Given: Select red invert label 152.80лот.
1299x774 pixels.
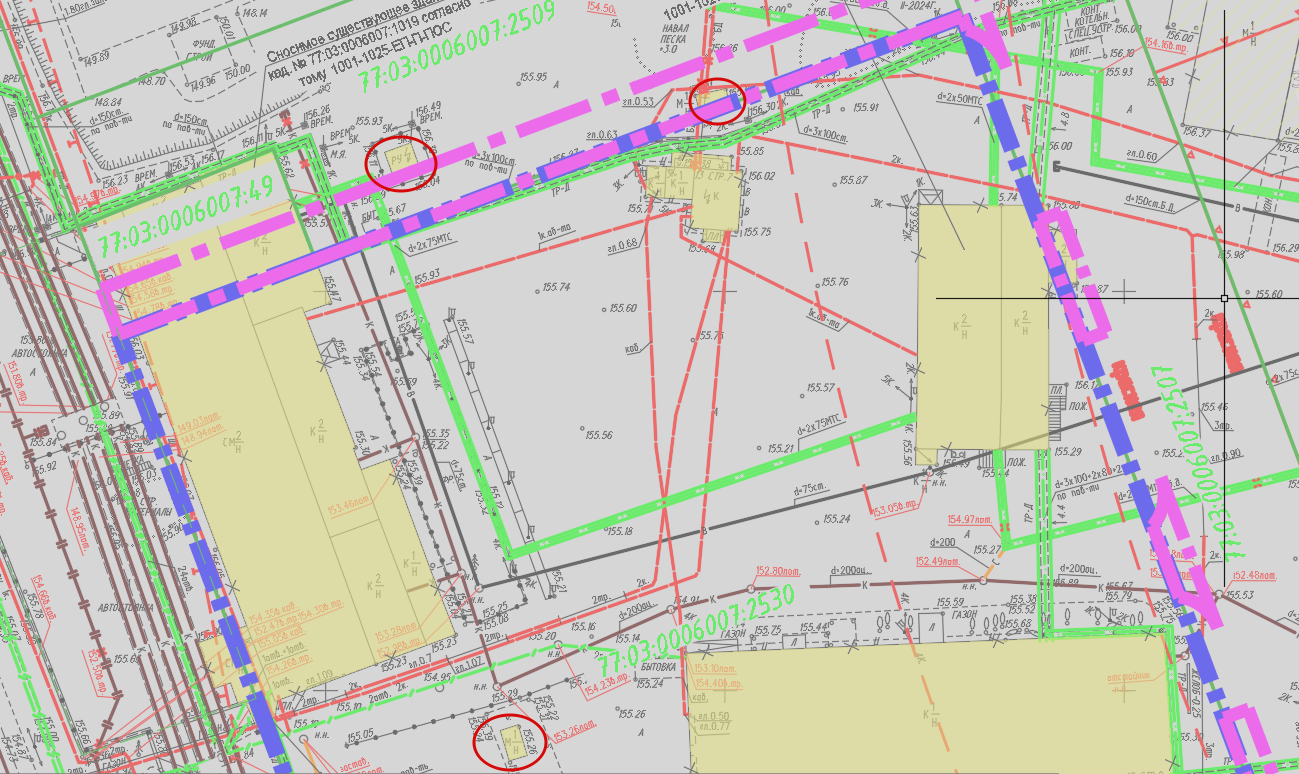Looking at the screenshot, I should (x=780, y=571).
